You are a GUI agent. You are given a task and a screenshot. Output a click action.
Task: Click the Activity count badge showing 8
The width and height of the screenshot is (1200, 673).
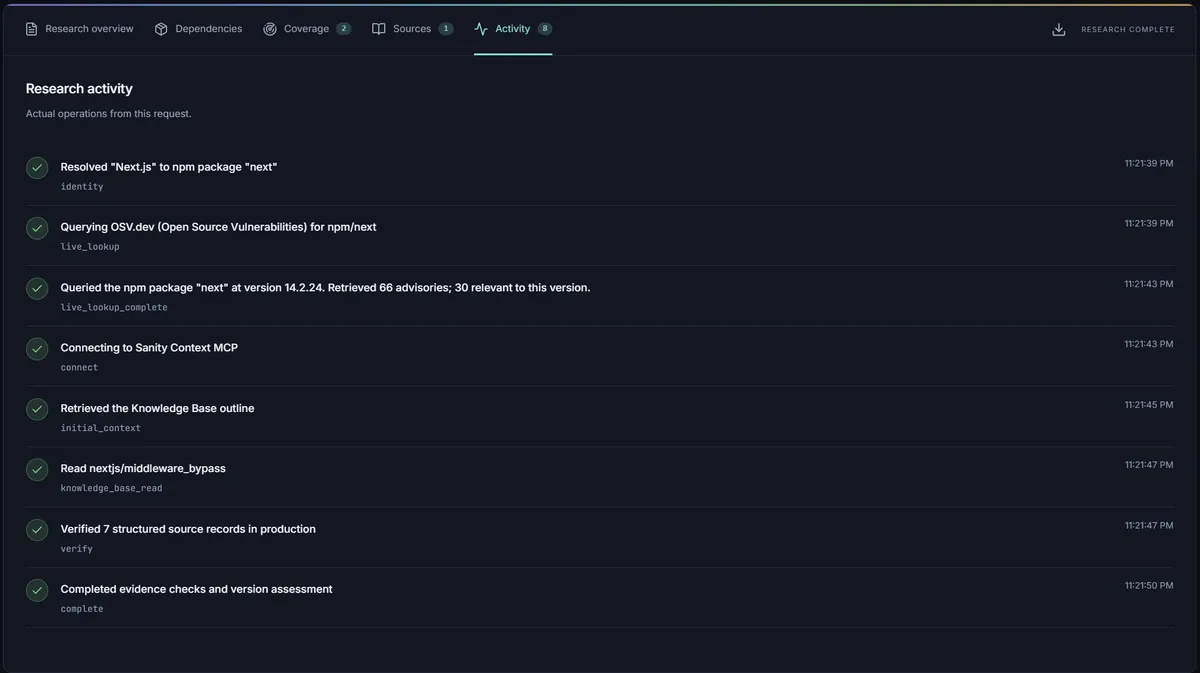pos(545,29)
